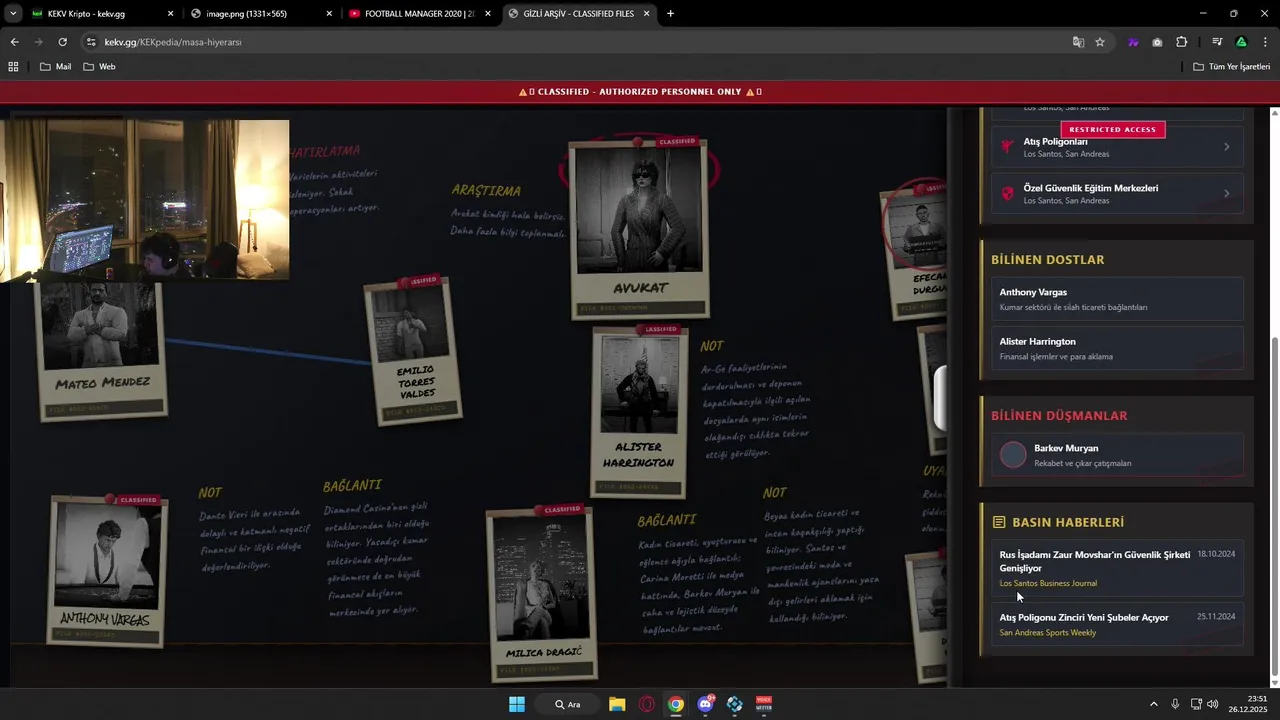Expand Özel Güvenlik Eğitim Merkezleri chevron
This screenshot has width=1280, height=720.
1227,194
